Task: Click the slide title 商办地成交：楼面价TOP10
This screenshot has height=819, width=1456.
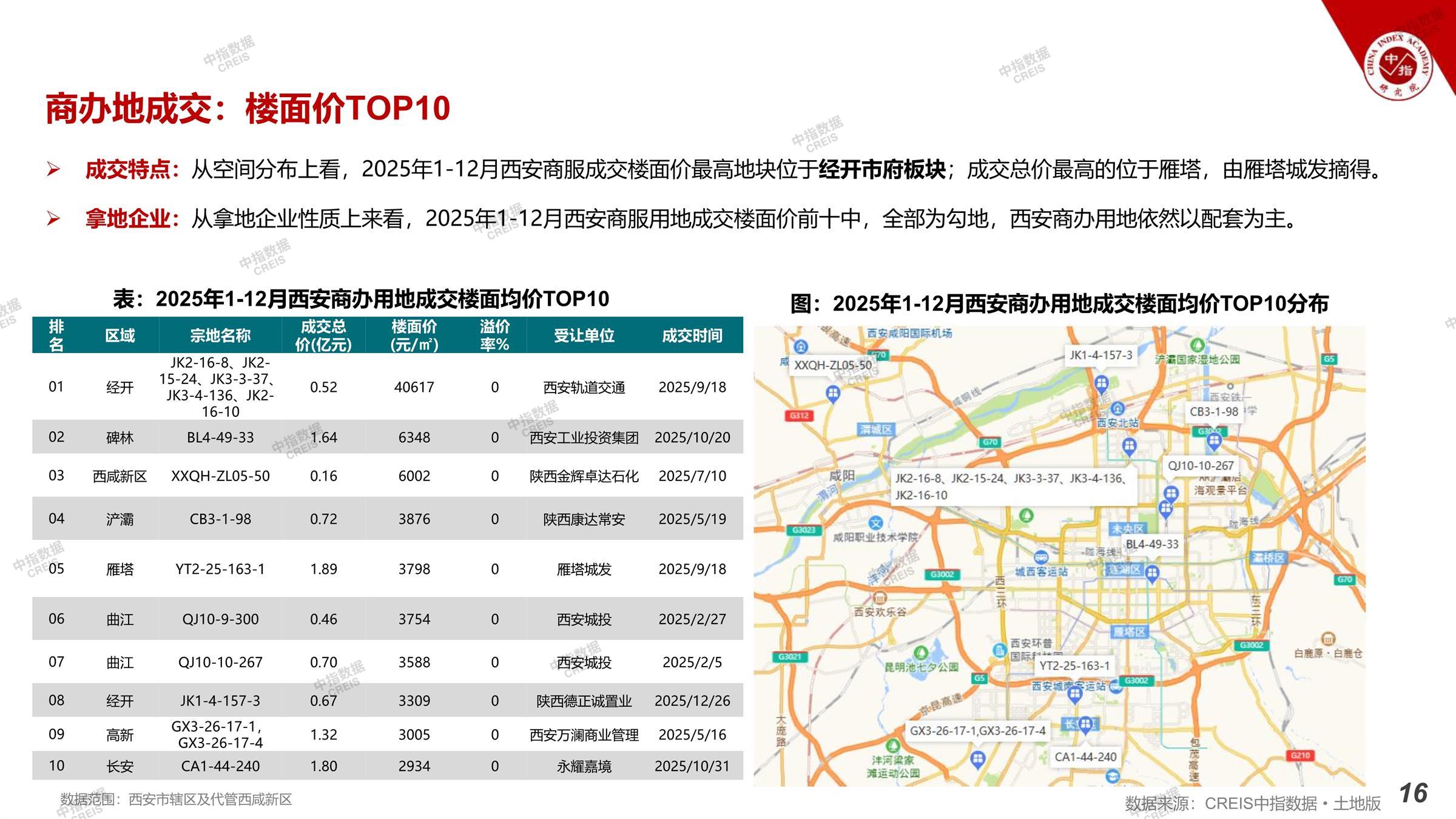Action: point(248,109)
